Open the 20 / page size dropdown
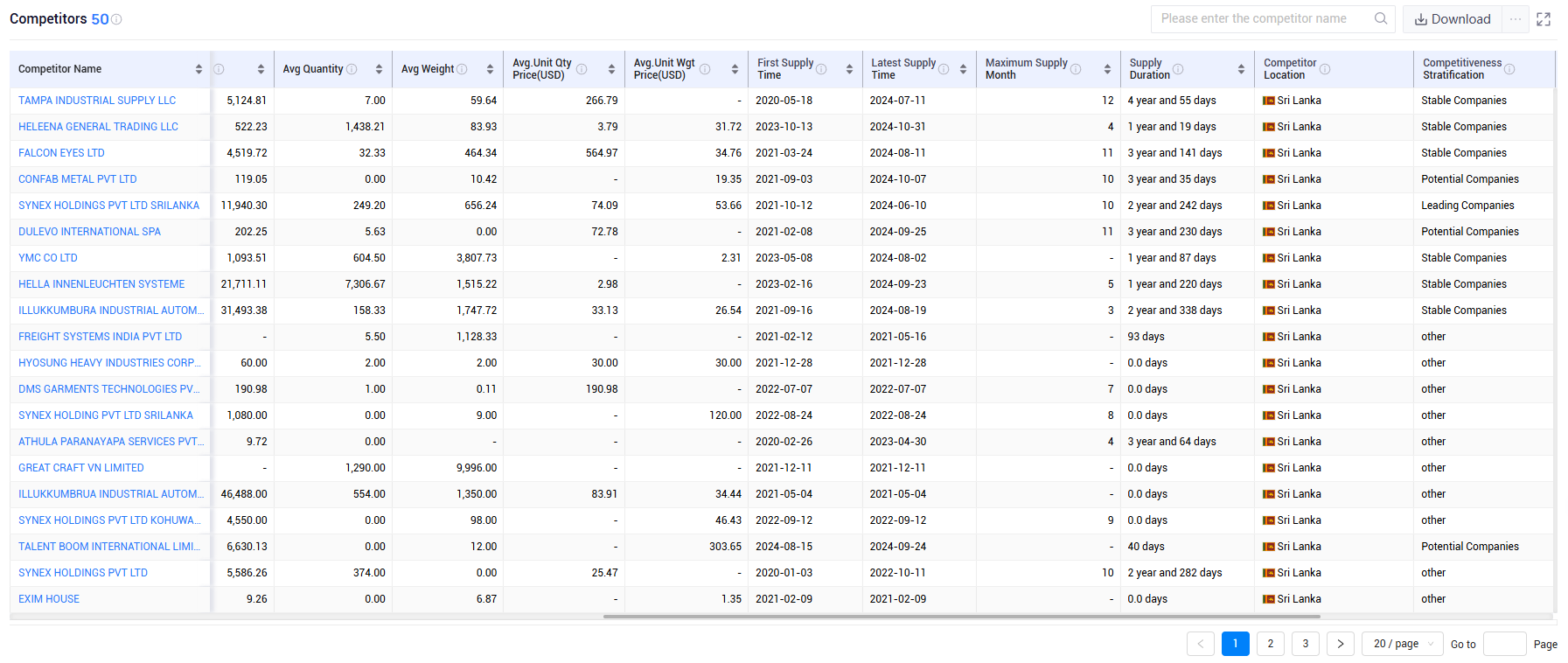 [1403, 644]
